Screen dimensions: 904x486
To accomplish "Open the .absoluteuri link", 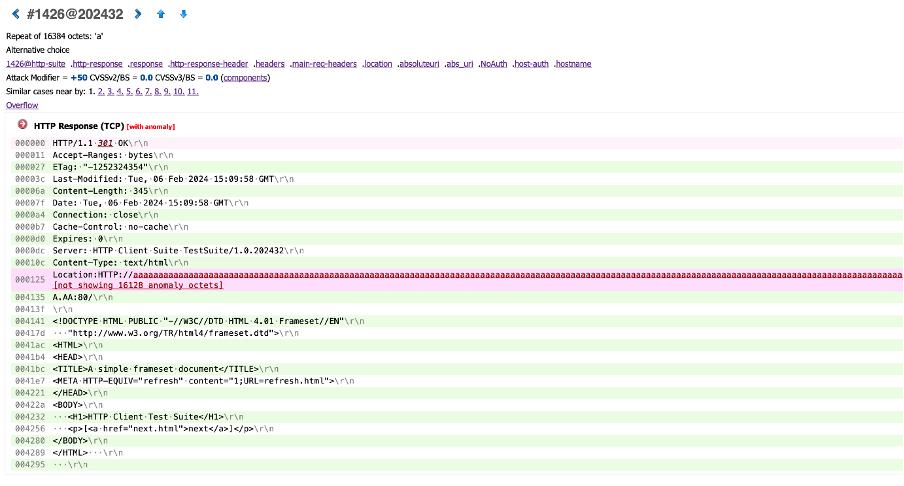I will [419, 64].
